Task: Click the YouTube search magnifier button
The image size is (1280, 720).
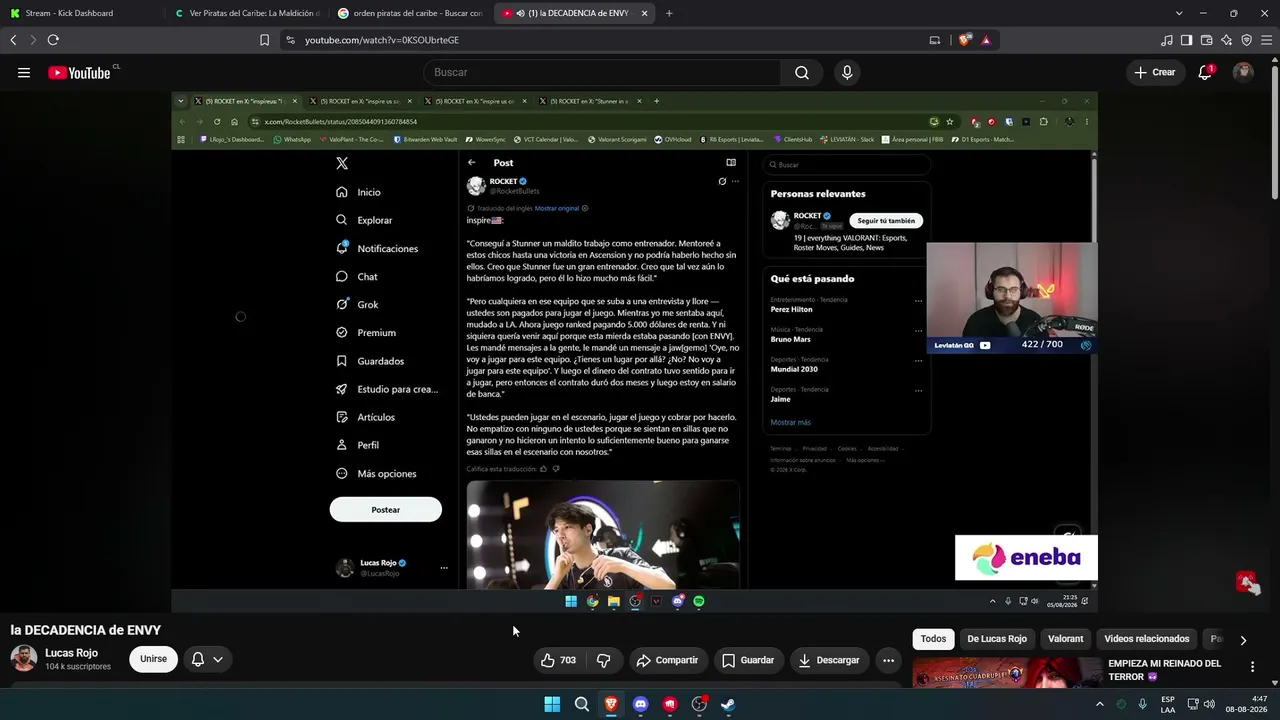Action: pyautogui.click(x=802, y=72)
